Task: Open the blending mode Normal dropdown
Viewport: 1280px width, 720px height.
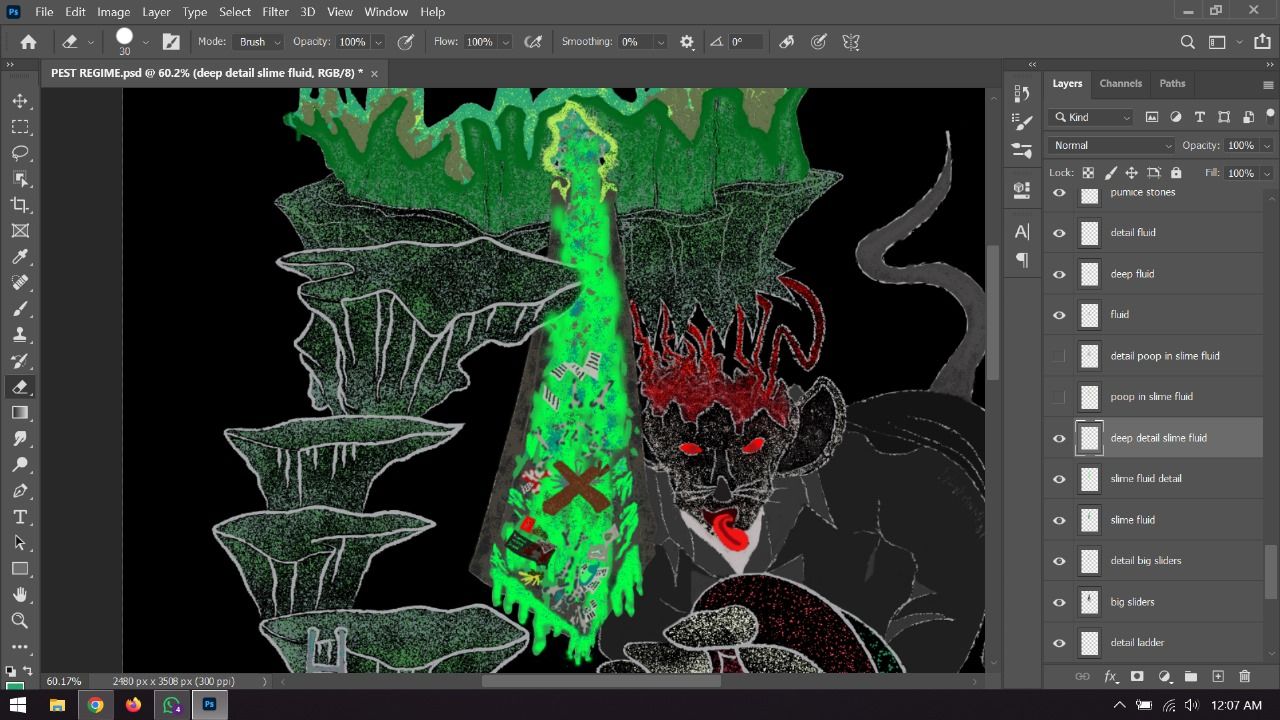Action: [1111, 145]
